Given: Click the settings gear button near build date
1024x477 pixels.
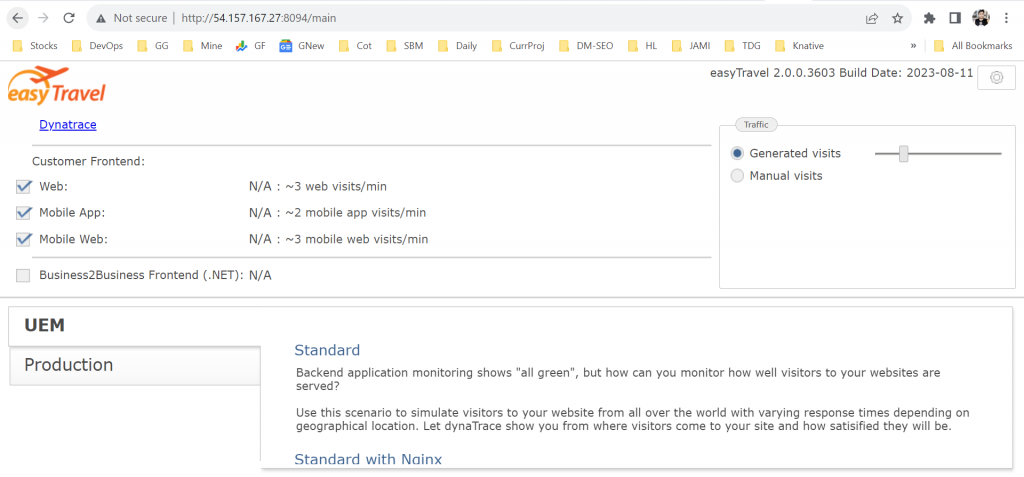Looking at the screenshot, I should pos(996,78).
